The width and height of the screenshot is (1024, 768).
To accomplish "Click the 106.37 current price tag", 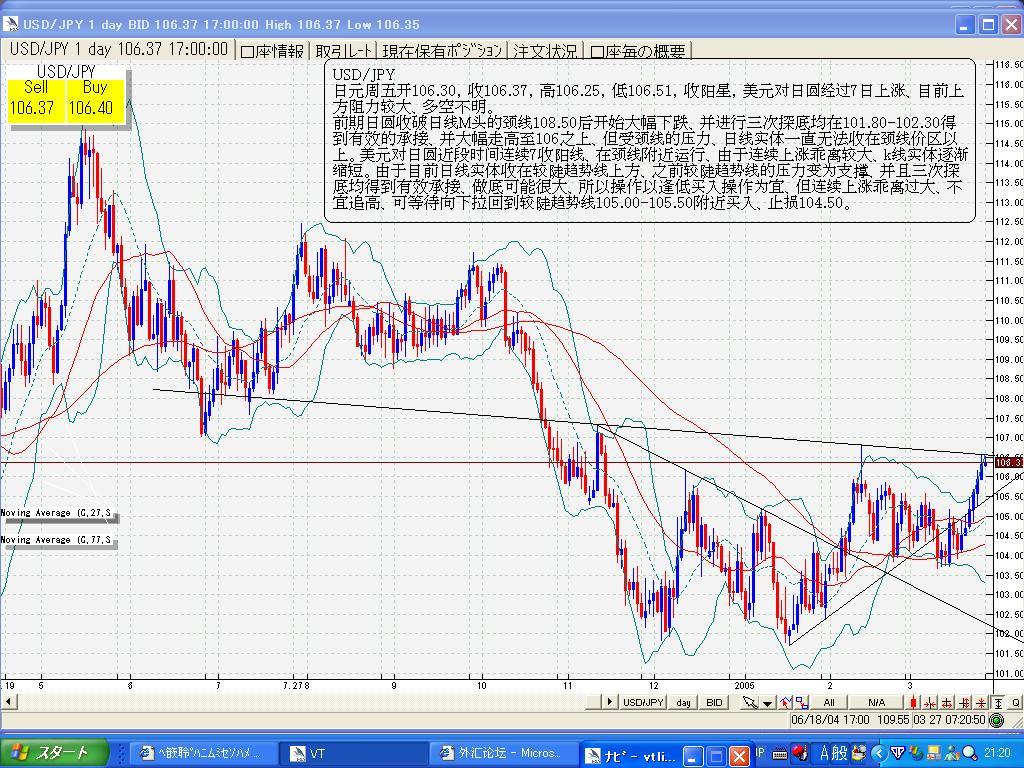I will pos(1008,462).
